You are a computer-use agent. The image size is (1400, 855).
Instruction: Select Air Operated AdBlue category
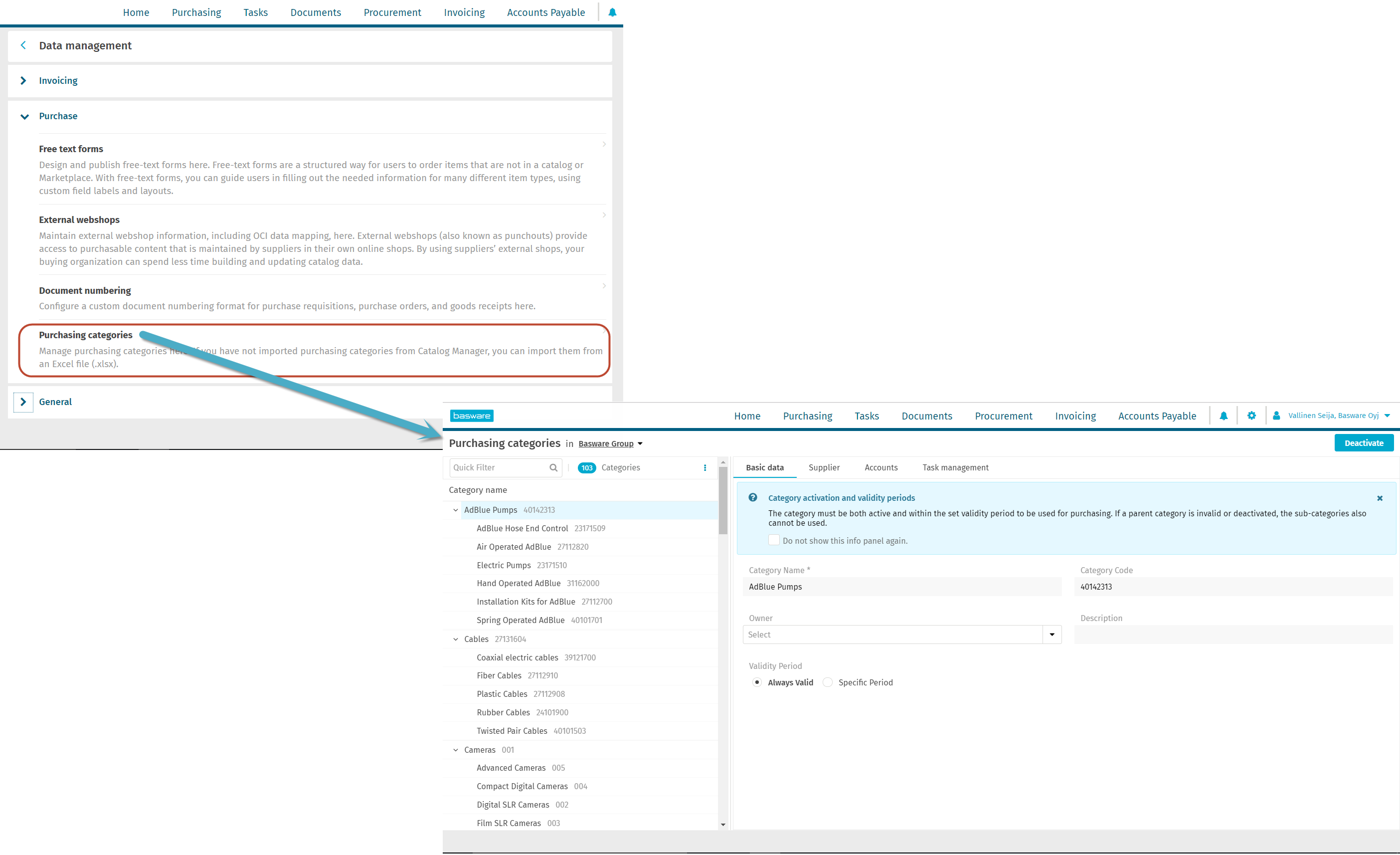point(514,546)
